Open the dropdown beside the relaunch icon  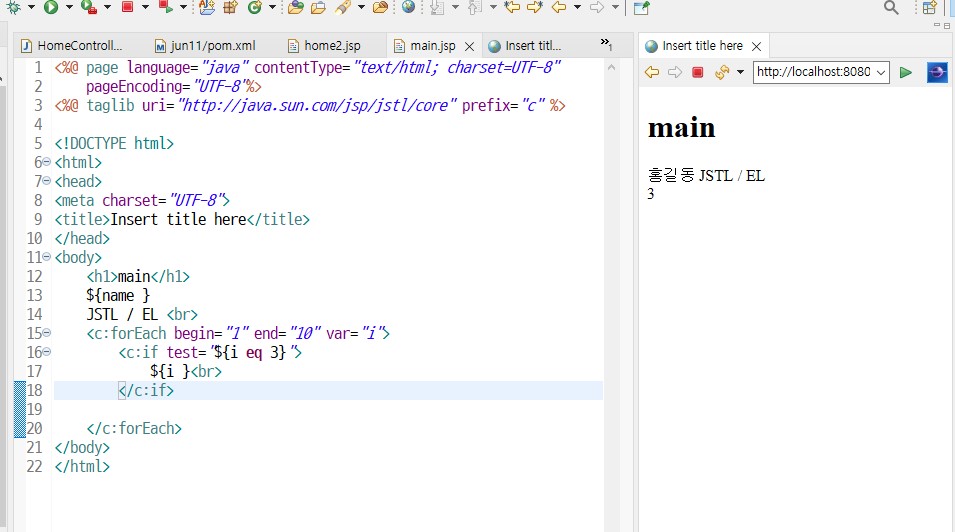pyautogui.click(x=183, y=7)
